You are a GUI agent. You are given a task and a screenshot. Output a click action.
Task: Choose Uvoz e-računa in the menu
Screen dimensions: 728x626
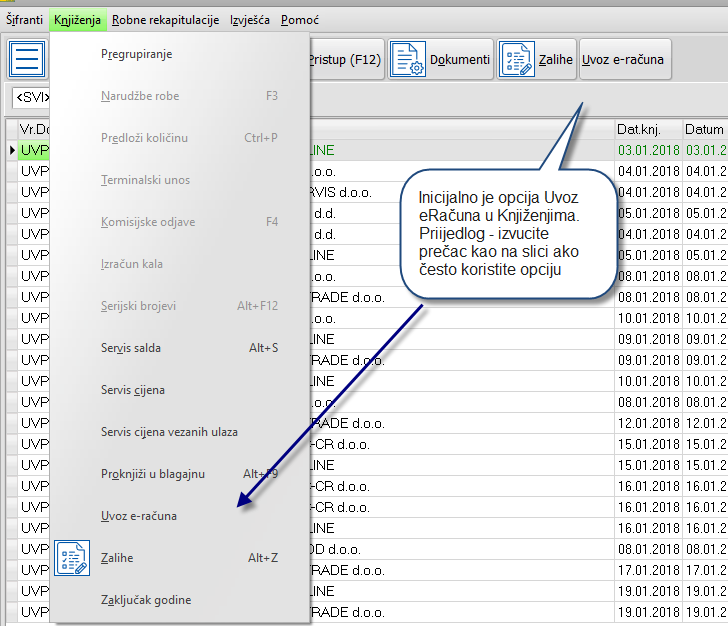pyautogui.click(x=139, y=516)
